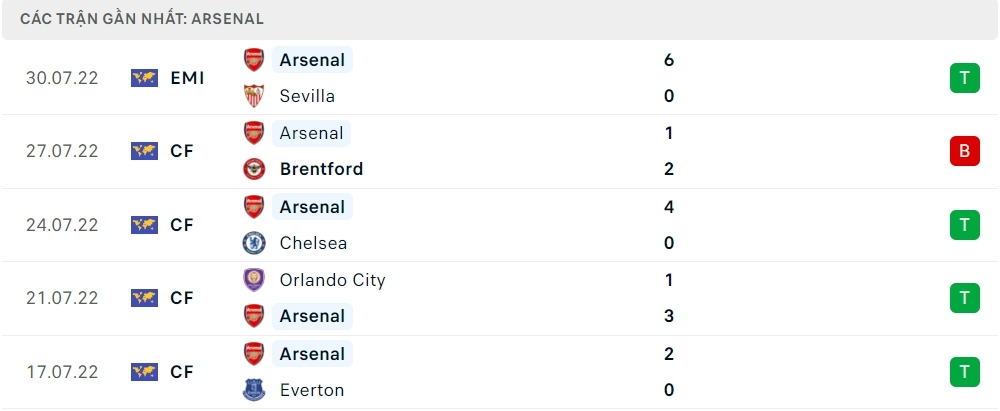This screenshot has width=1000, height=411.
Task: Click red B badge for Brentford match
Action: coord(964,151)
